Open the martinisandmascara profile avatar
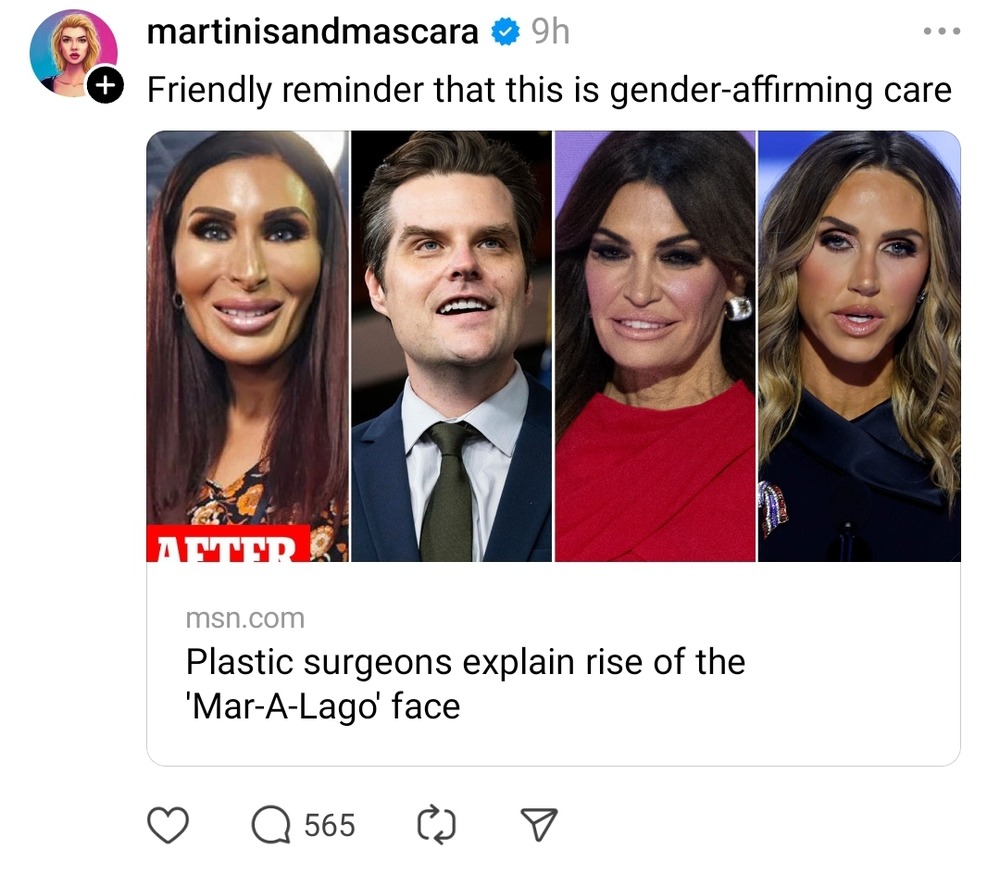 click(73, 52)
